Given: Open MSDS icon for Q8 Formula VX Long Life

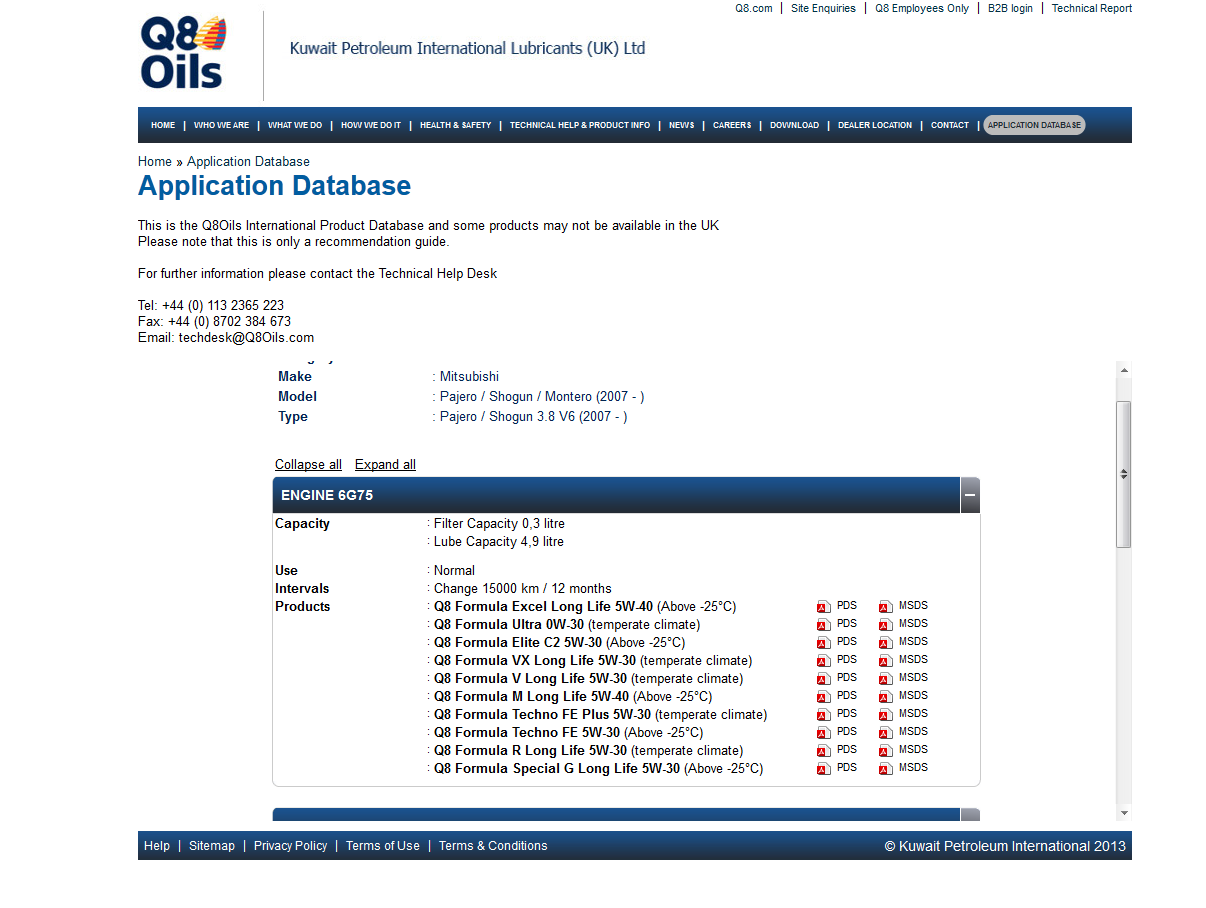Looking at the screenshot, I should pos(885,660).
